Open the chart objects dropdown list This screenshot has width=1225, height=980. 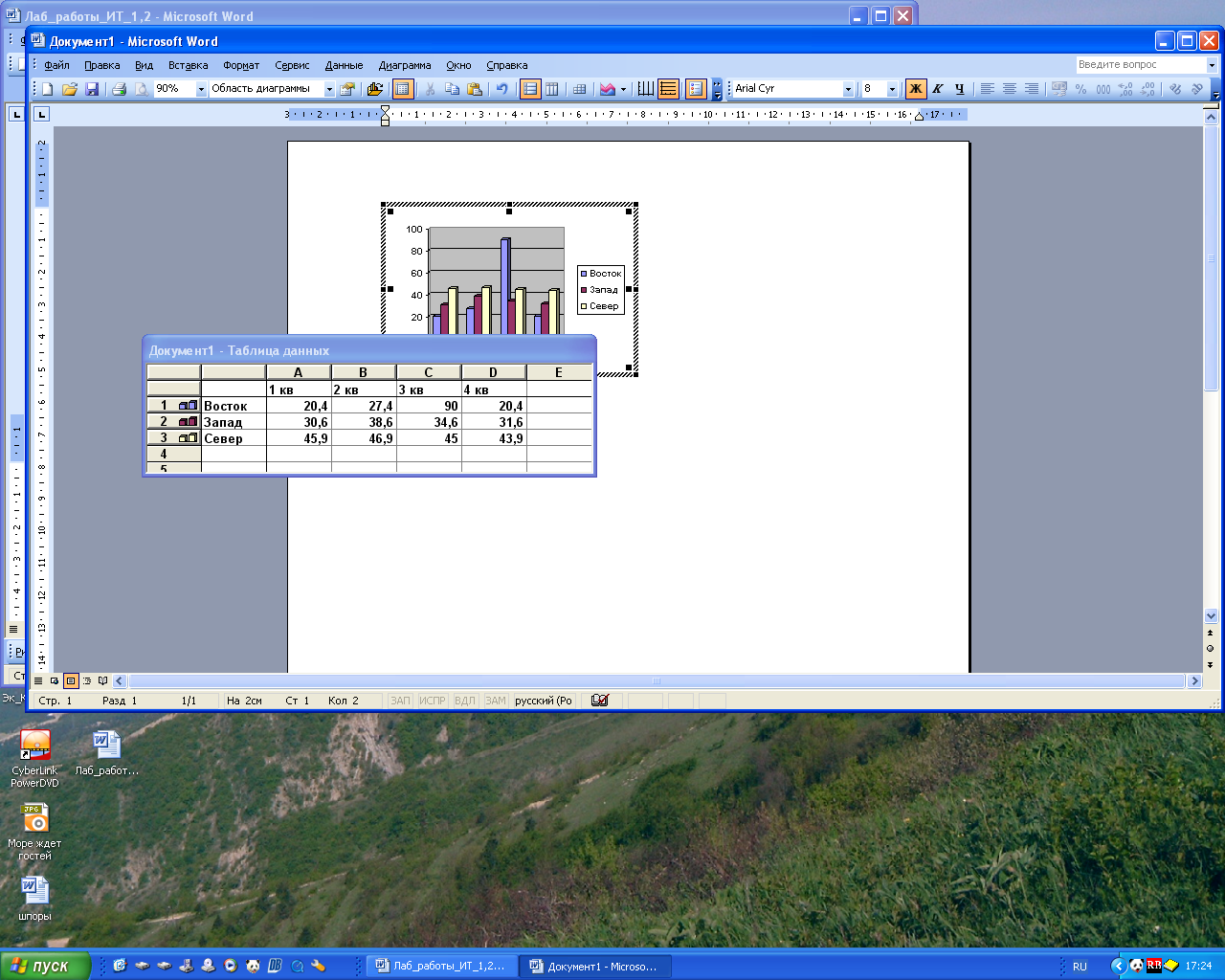(x=329, y=89)
